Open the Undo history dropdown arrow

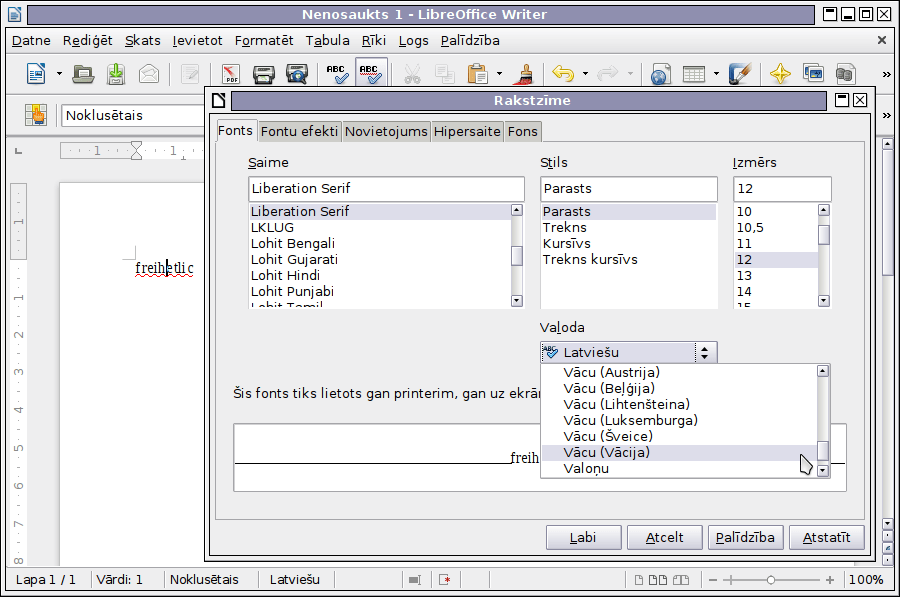(585, 73)
